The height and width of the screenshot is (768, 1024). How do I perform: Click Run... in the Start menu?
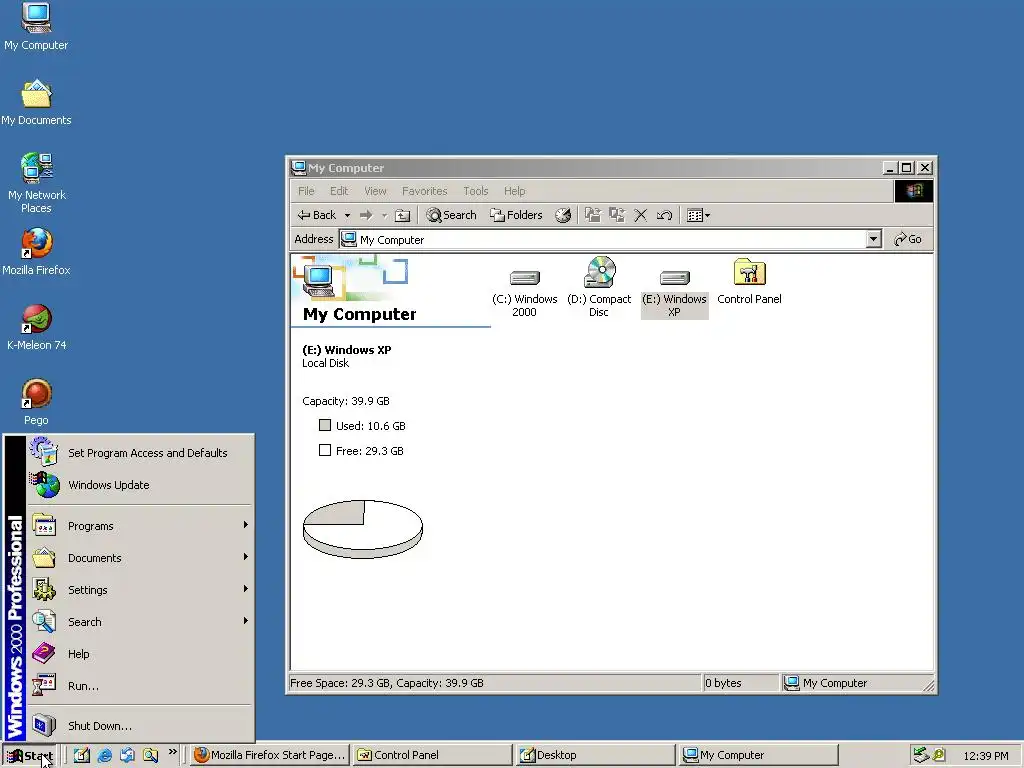coord(142,686)
